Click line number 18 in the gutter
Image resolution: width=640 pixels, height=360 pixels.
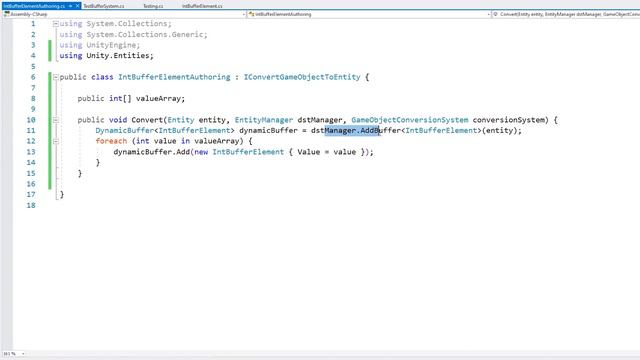coord(31,205)
